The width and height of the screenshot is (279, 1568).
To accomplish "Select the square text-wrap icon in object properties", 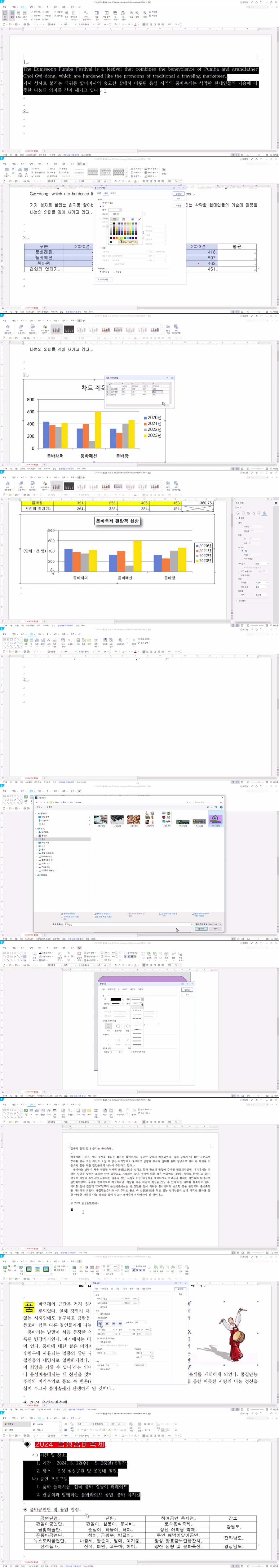I will pos(100,1323).
